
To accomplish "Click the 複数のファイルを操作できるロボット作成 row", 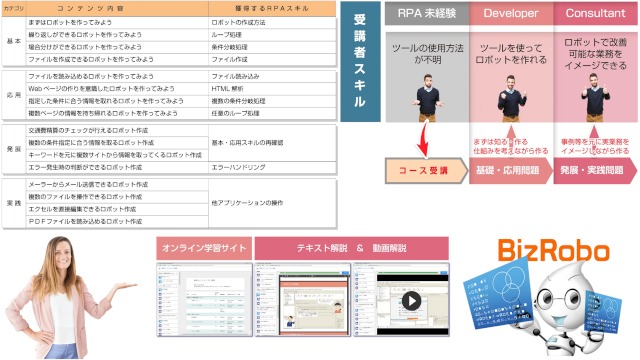I will point(118,197).
